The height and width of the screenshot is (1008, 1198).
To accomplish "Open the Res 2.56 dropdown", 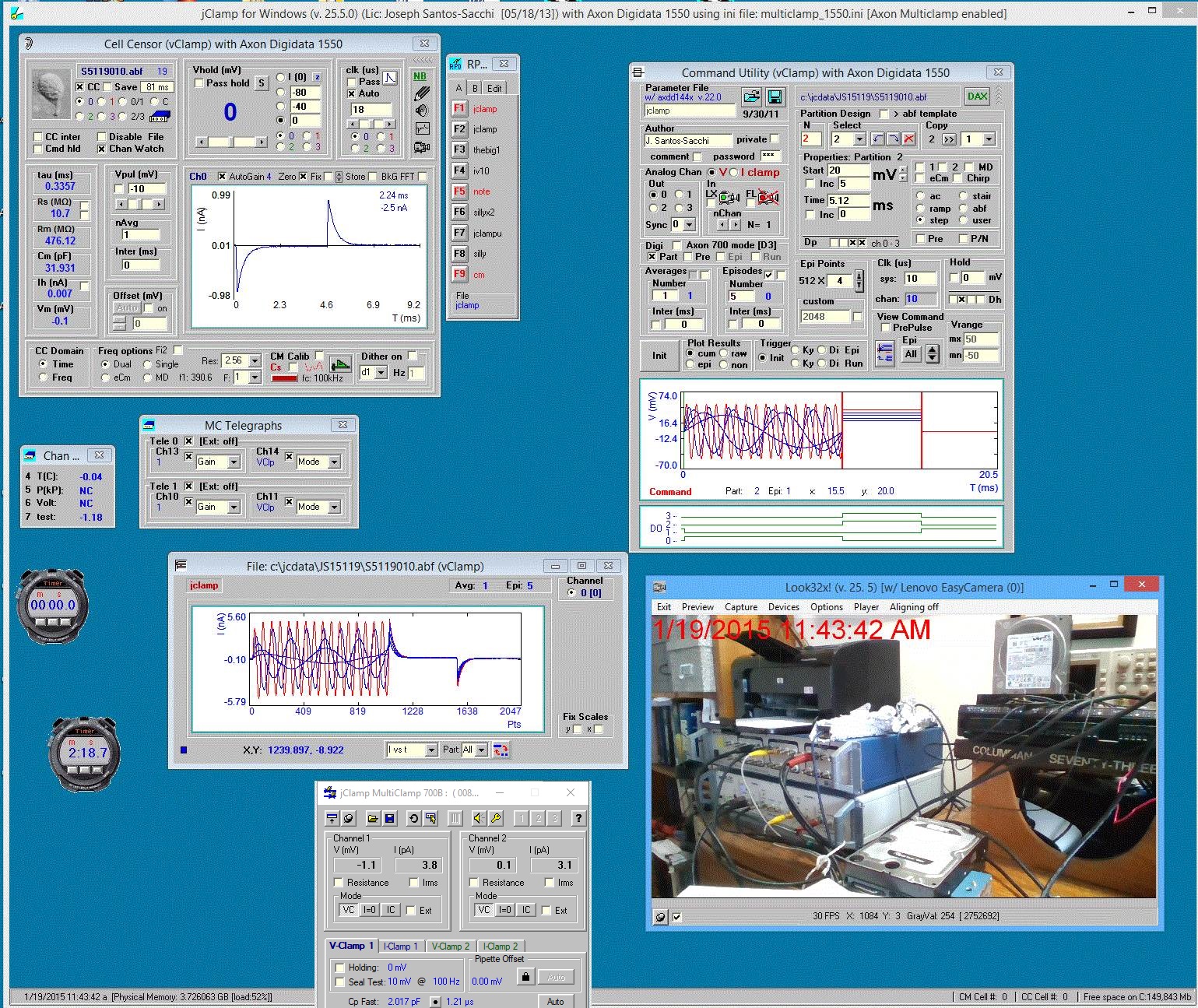I will click(x=254, y=361).
